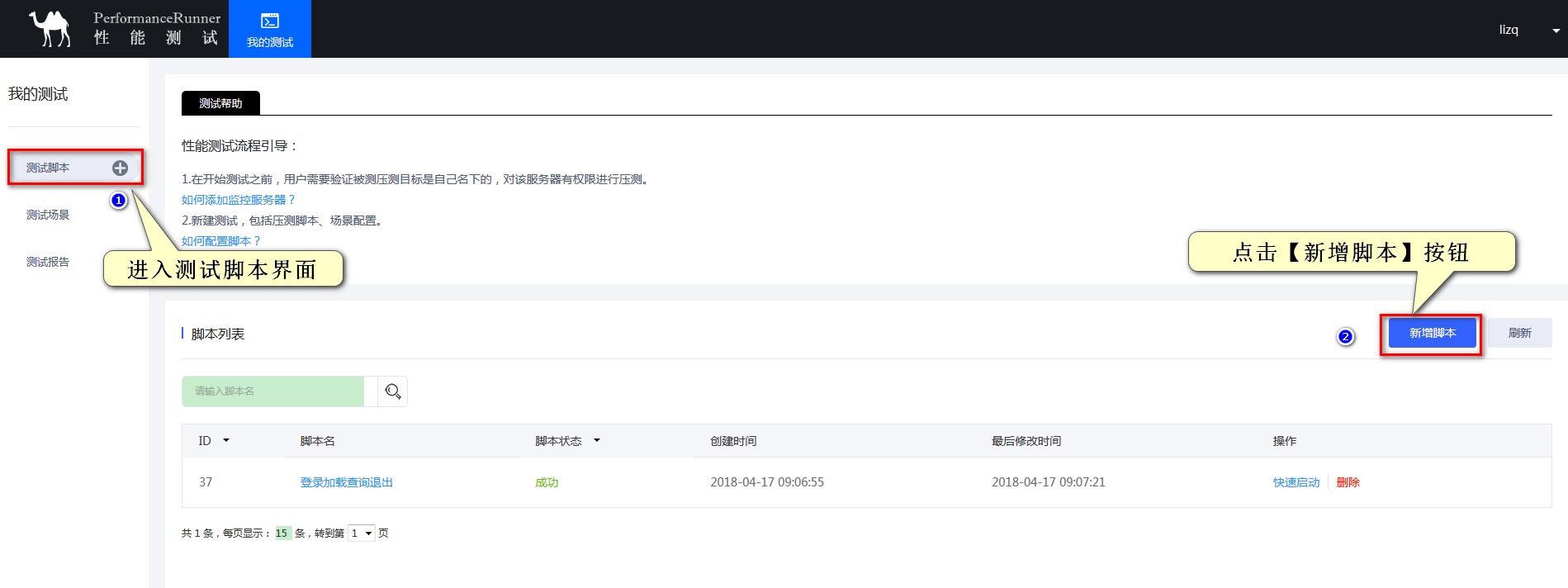Open 测试场景 in the sidebar
Viewport: 1568px width, 588px height.
pos(48,215)
